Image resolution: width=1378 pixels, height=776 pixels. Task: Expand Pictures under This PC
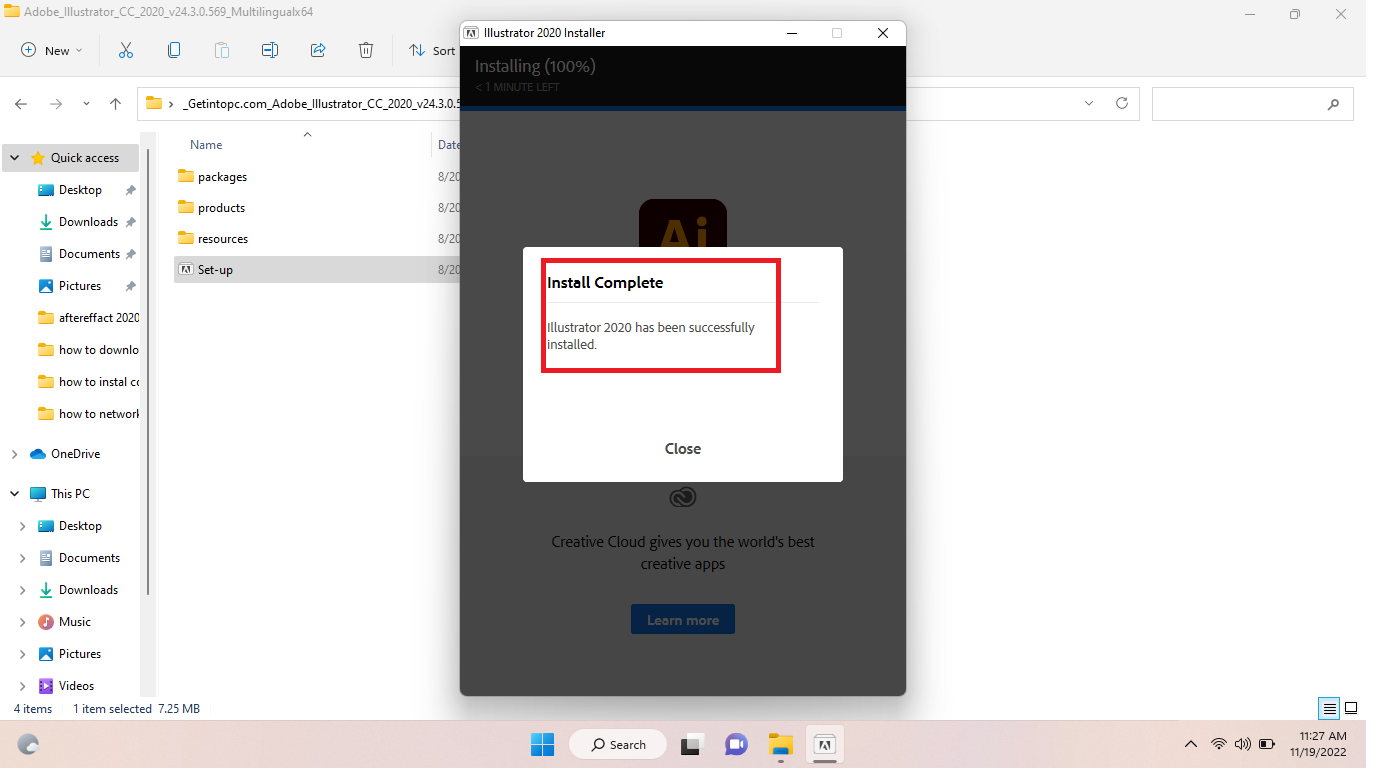23,654
